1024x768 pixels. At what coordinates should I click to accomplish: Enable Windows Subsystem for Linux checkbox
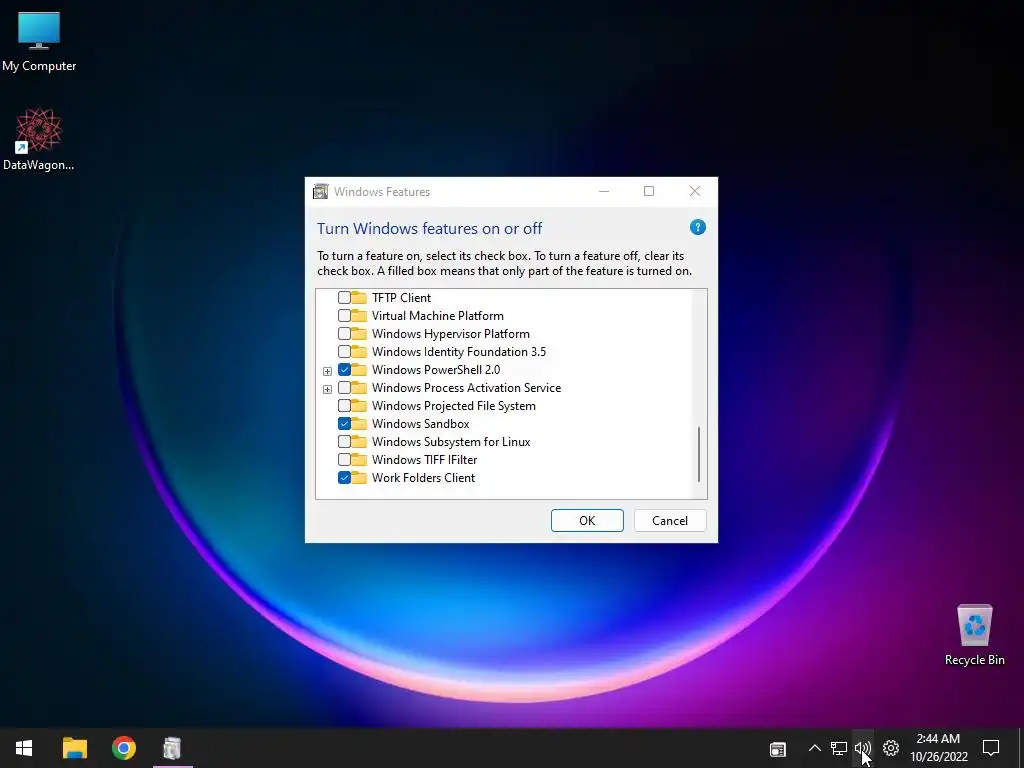pos(344,441)
